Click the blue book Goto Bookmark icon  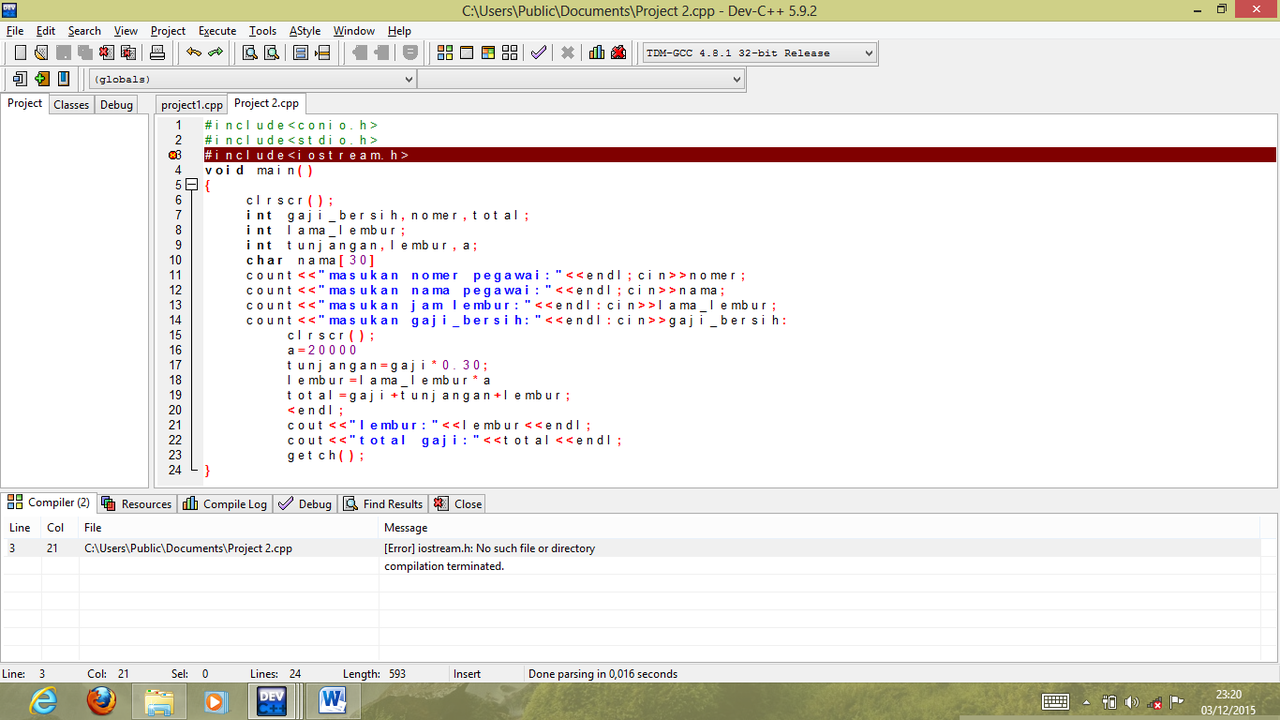coord(63,79)
